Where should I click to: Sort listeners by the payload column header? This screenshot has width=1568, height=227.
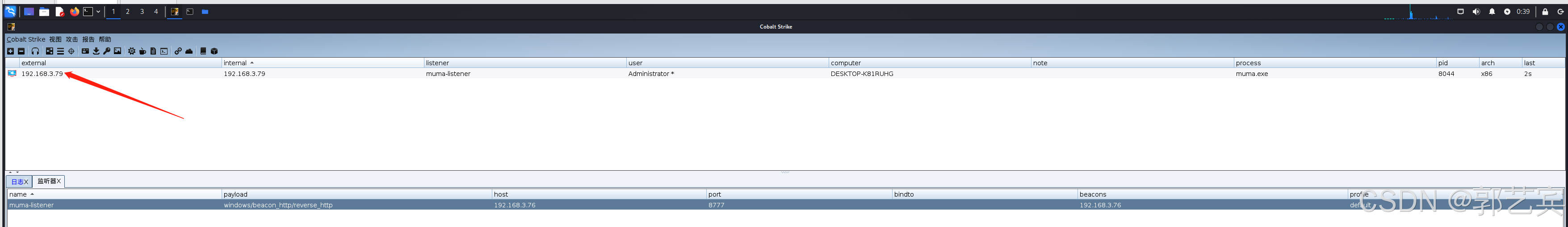(356, 194)
